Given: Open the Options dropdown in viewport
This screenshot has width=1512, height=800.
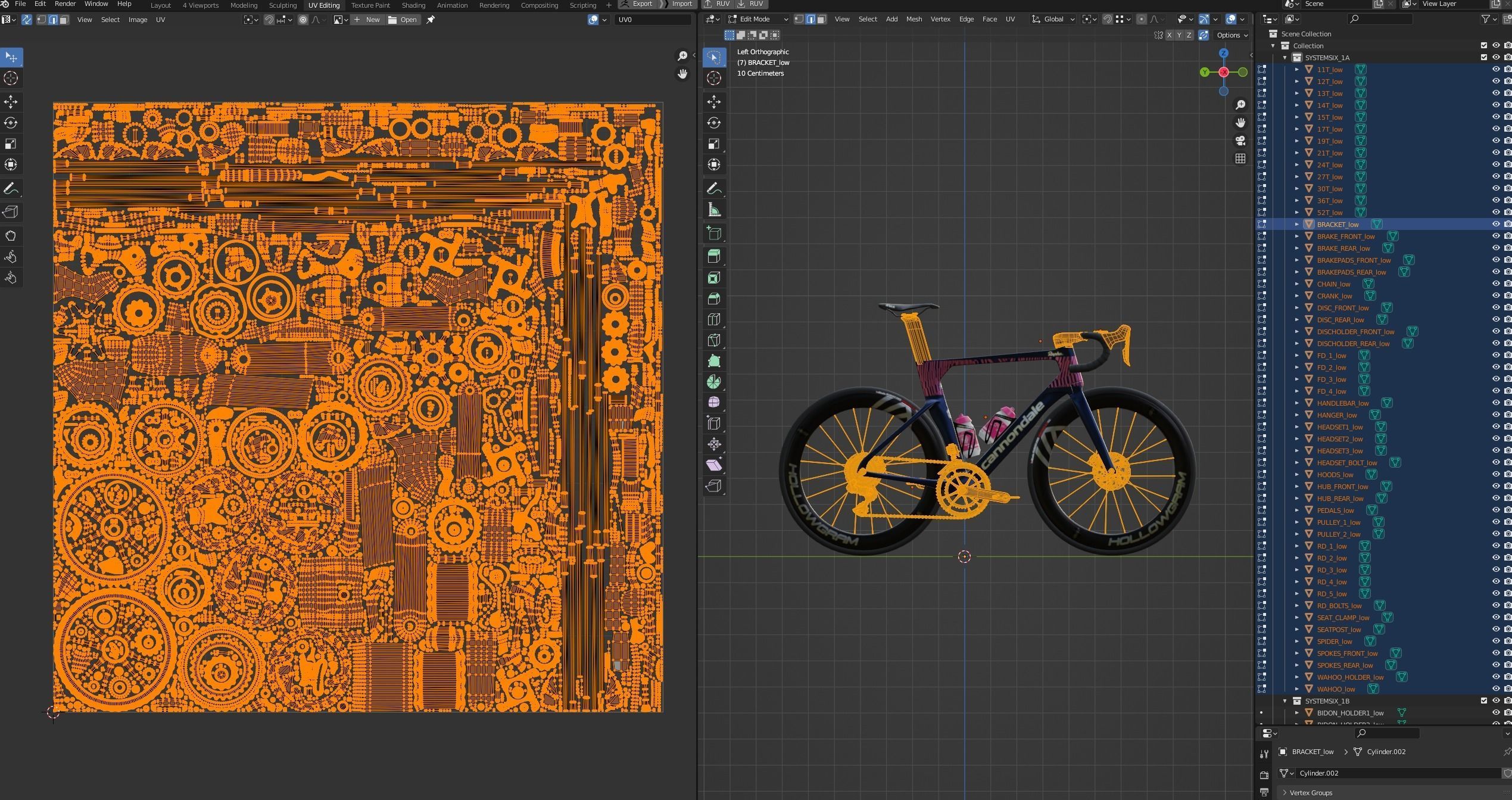Looking at the screenshot, I should pyautogui.click(x=1232, y=35).
